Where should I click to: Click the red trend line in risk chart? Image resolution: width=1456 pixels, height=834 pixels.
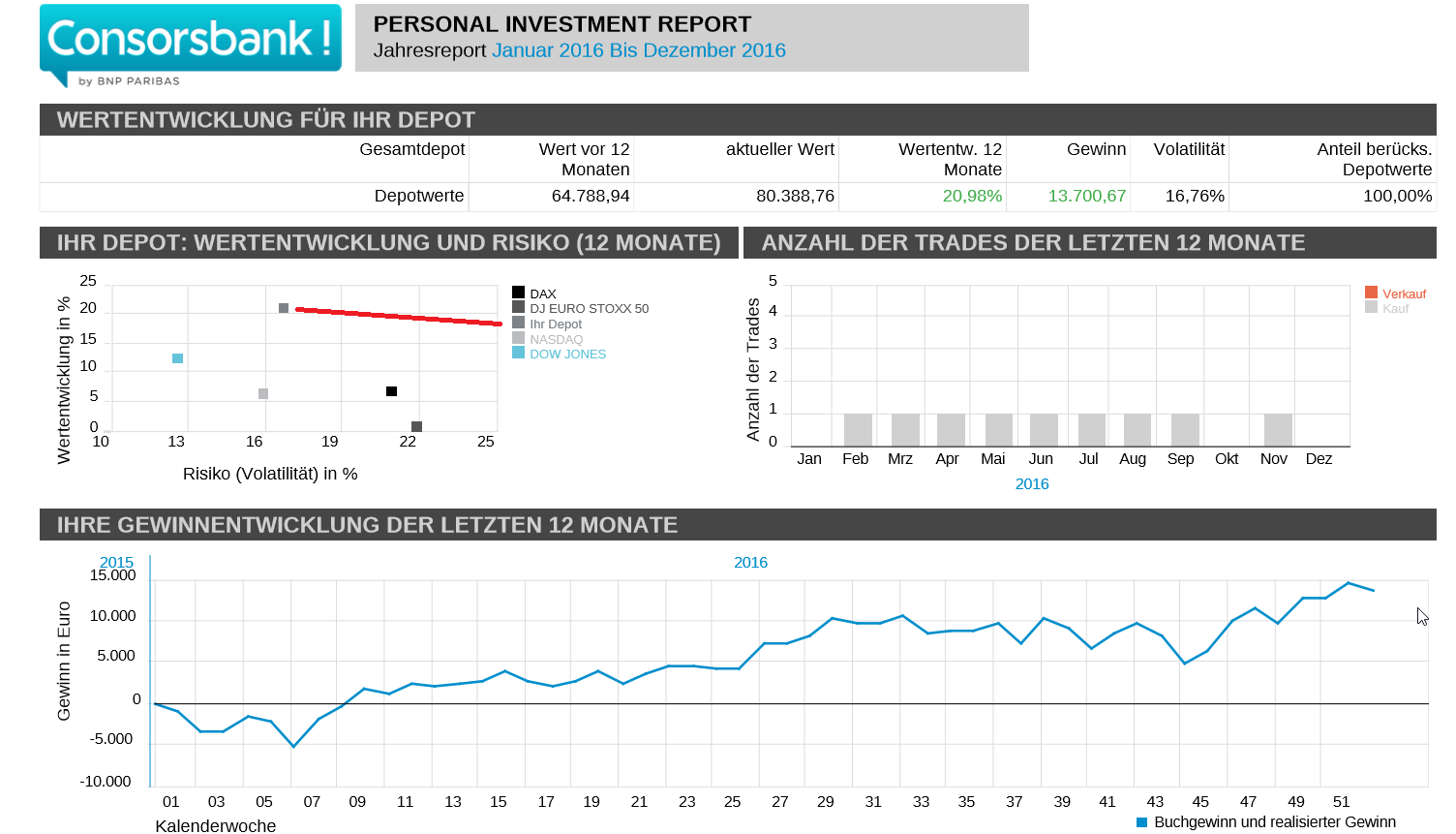click(x=399, y=316)
